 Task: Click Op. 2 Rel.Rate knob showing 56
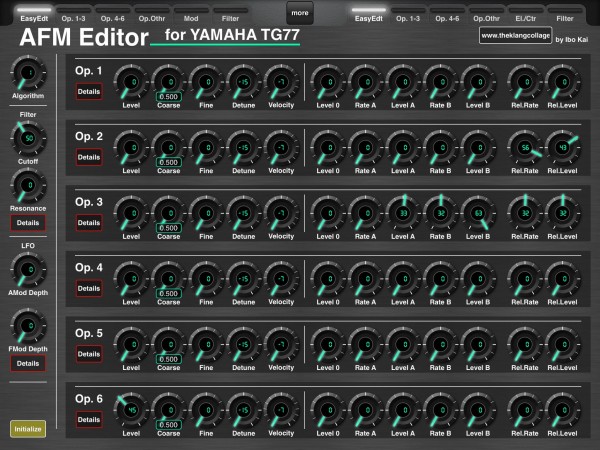click(525, 148)
